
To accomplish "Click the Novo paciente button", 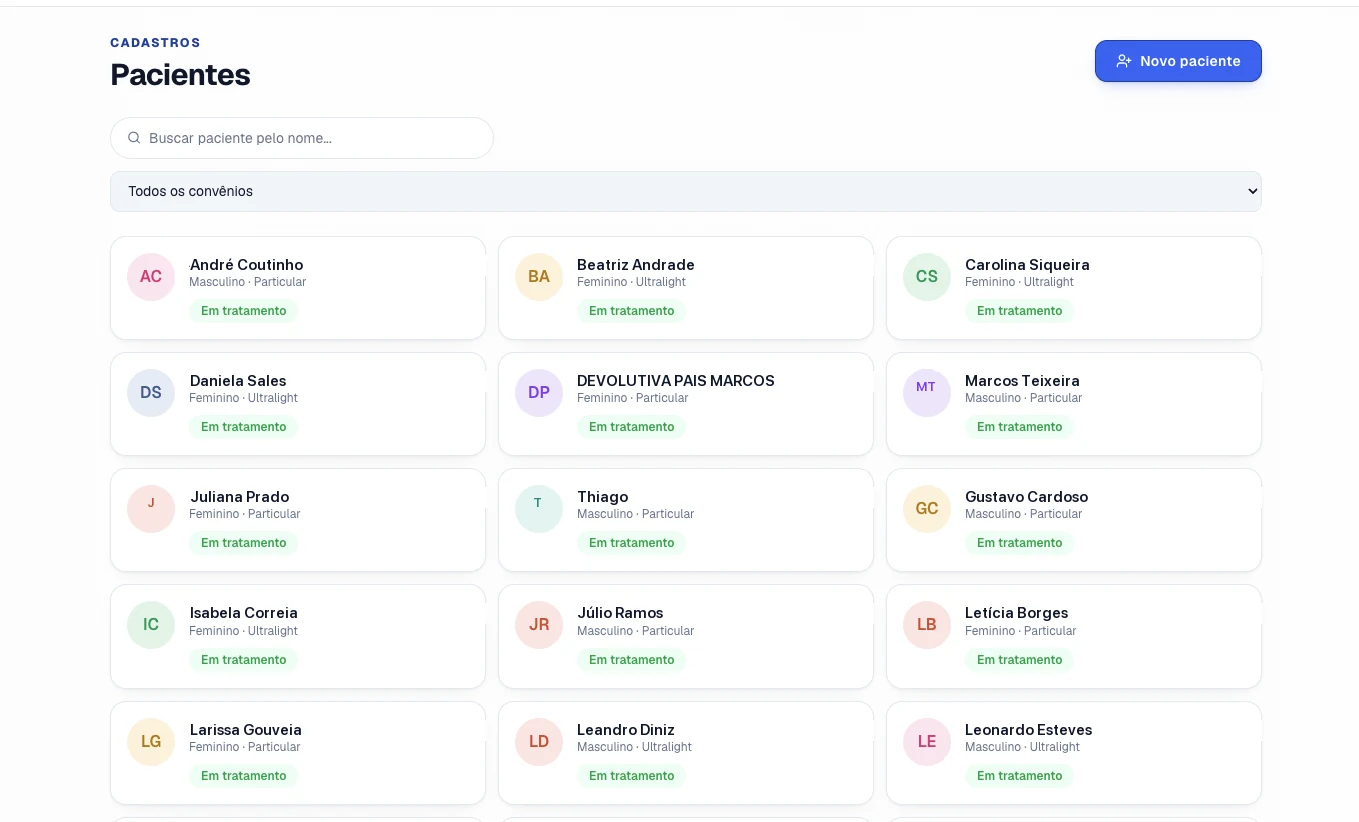I will coord(1178,61).
